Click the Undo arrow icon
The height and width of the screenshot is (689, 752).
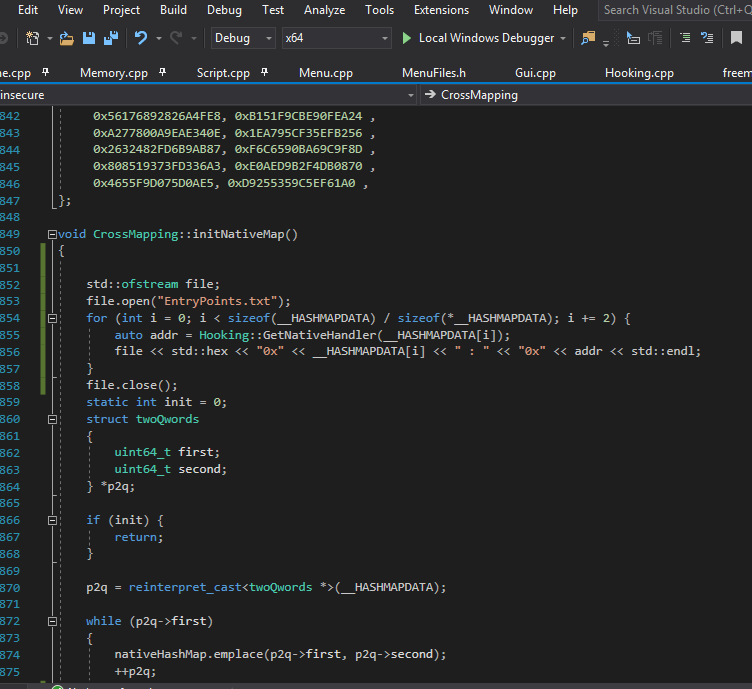[x=141, y=39]
